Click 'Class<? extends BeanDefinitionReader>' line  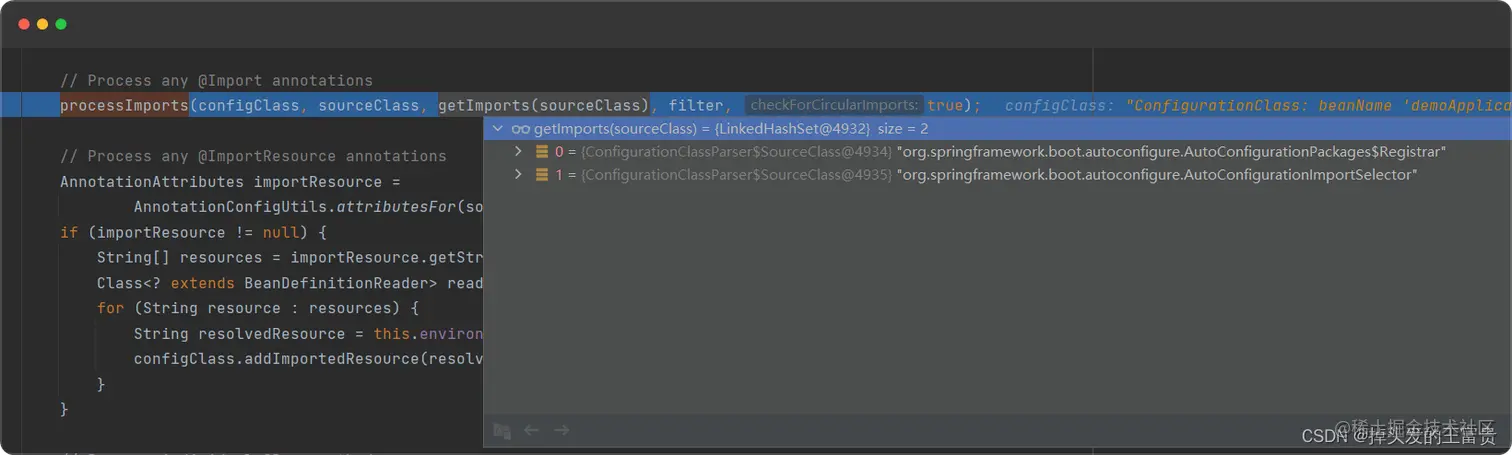290,283
